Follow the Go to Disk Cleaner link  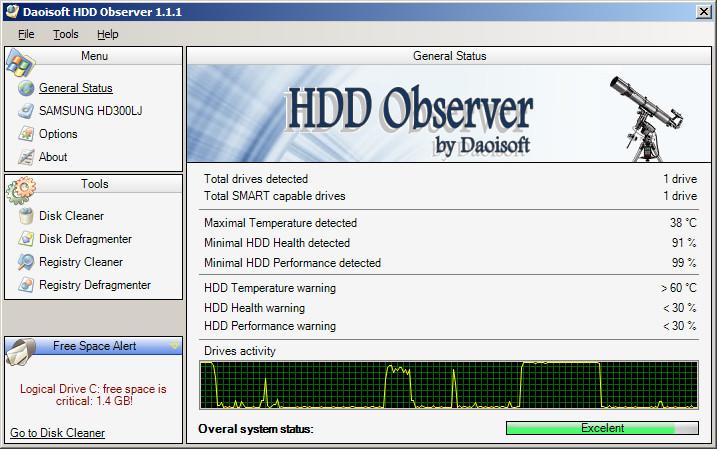(58, 433)
